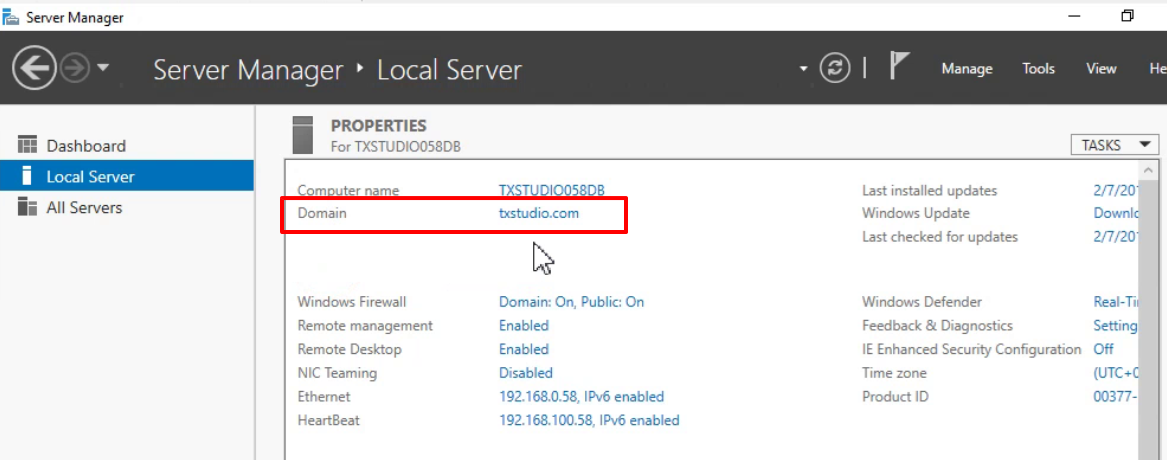Click the Local Server sidebar icon
Screen dimensions: 1167x460
pos(27,176)
